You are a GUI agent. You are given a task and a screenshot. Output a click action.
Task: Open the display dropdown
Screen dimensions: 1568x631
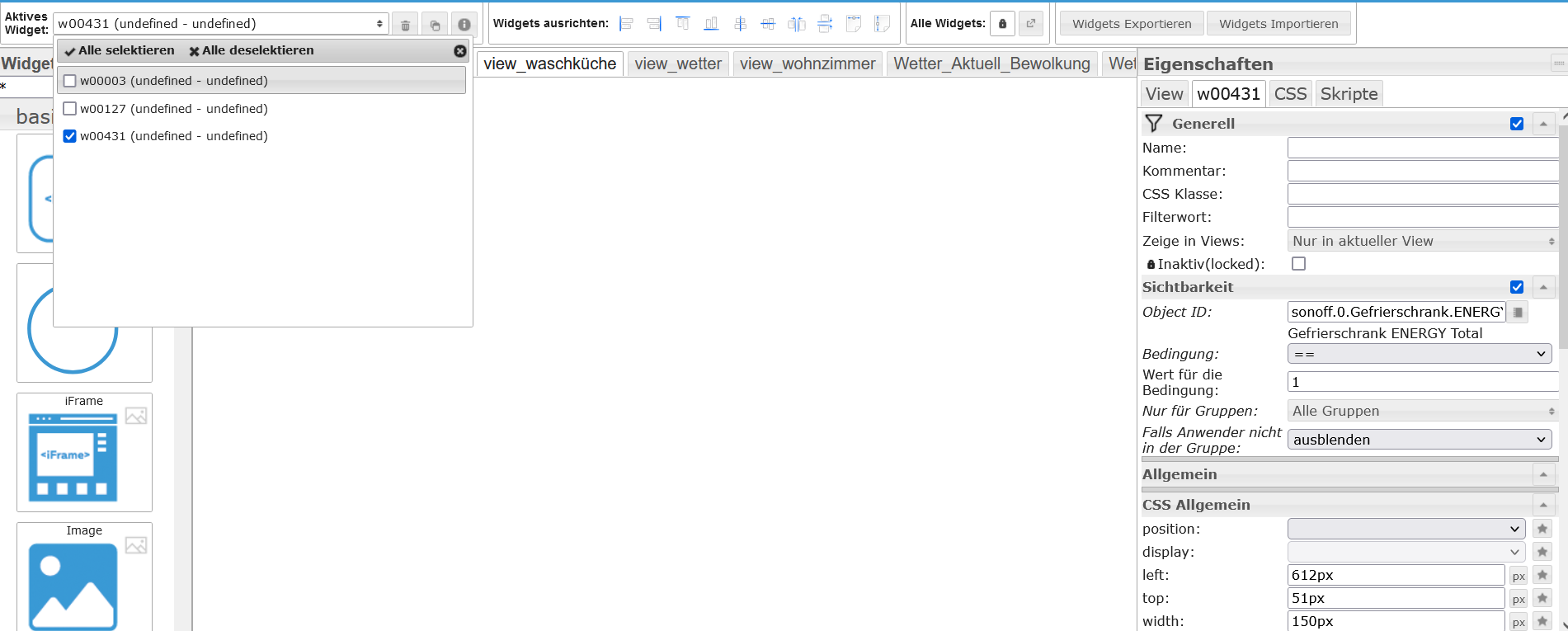coord(1406,552)
